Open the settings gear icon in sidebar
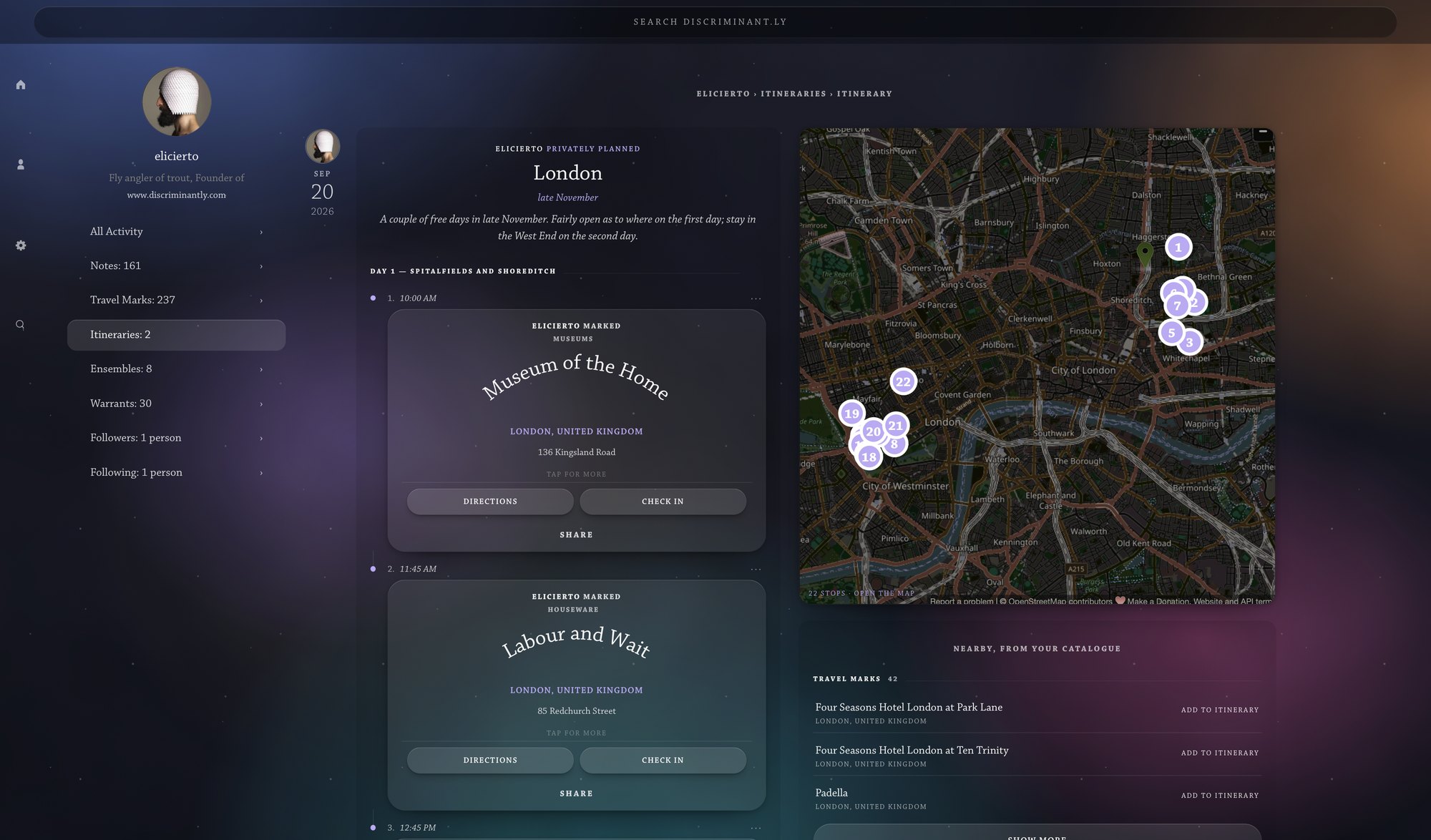The width and height of the screenshot is (1431, 840). click(21, 245)
